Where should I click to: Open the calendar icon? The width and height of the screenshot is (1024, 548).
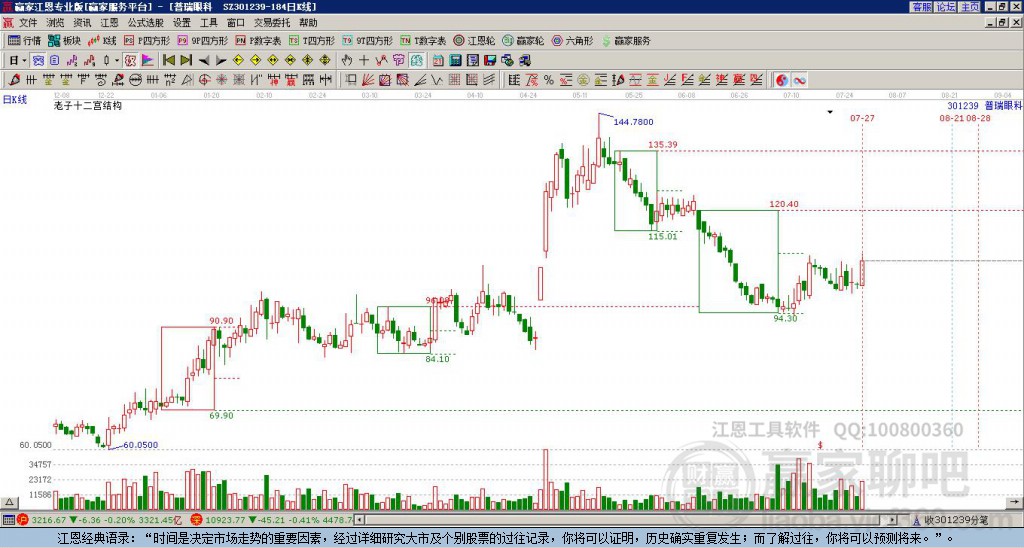coord(438,61)
